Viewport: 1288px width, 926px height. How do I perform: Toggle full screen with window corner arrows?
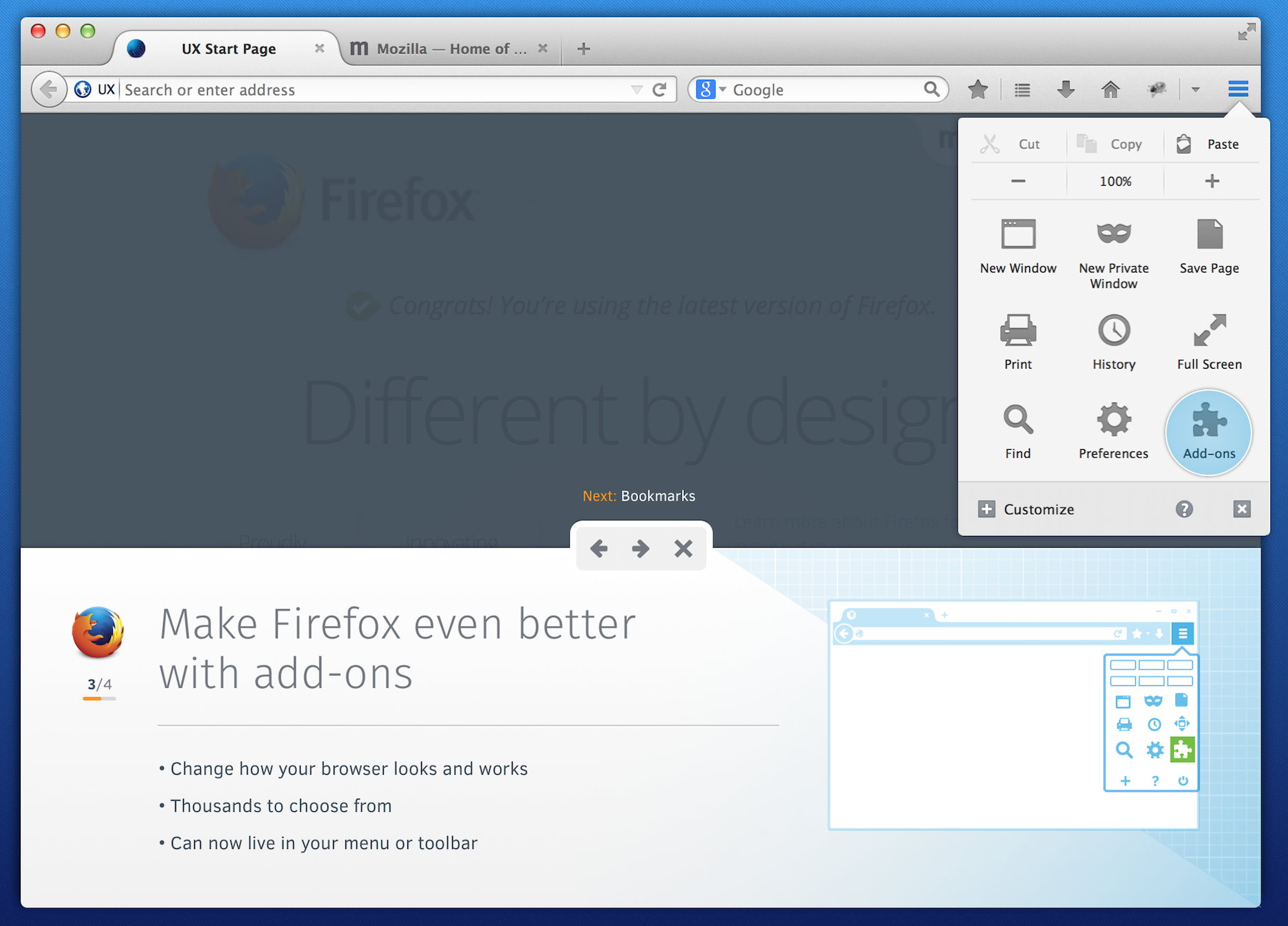coord(1246,32)
